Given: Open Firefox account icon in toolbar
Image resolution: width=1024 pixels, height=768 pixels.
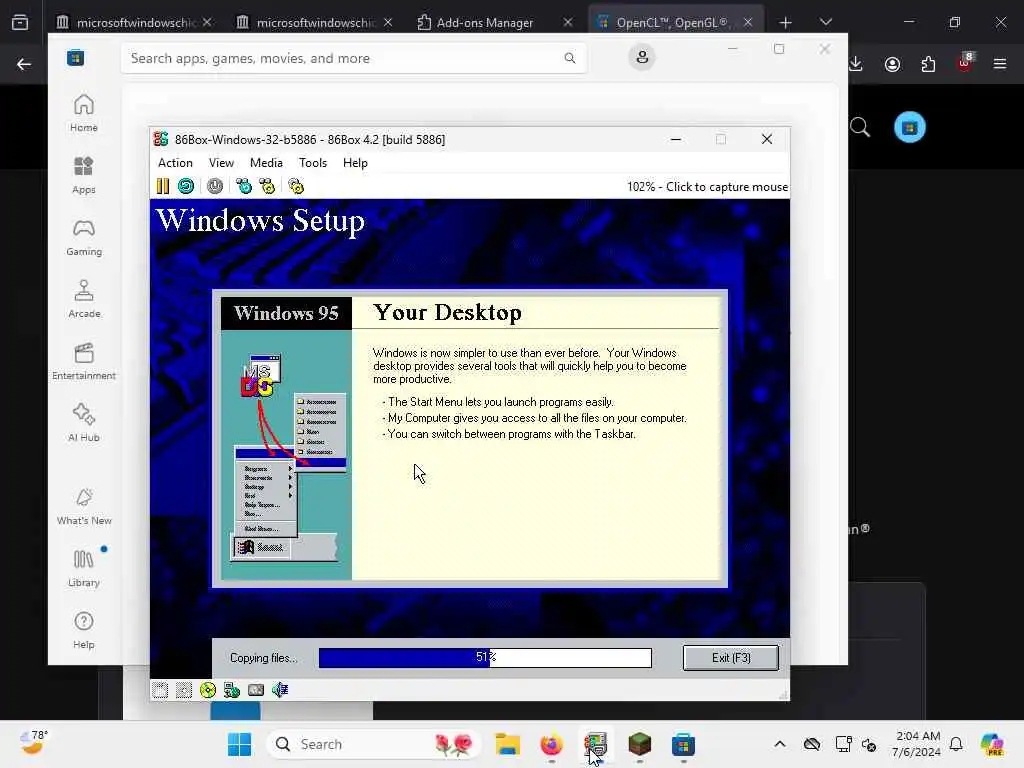Looking at the screenshot, I should (x=892, y=64).
